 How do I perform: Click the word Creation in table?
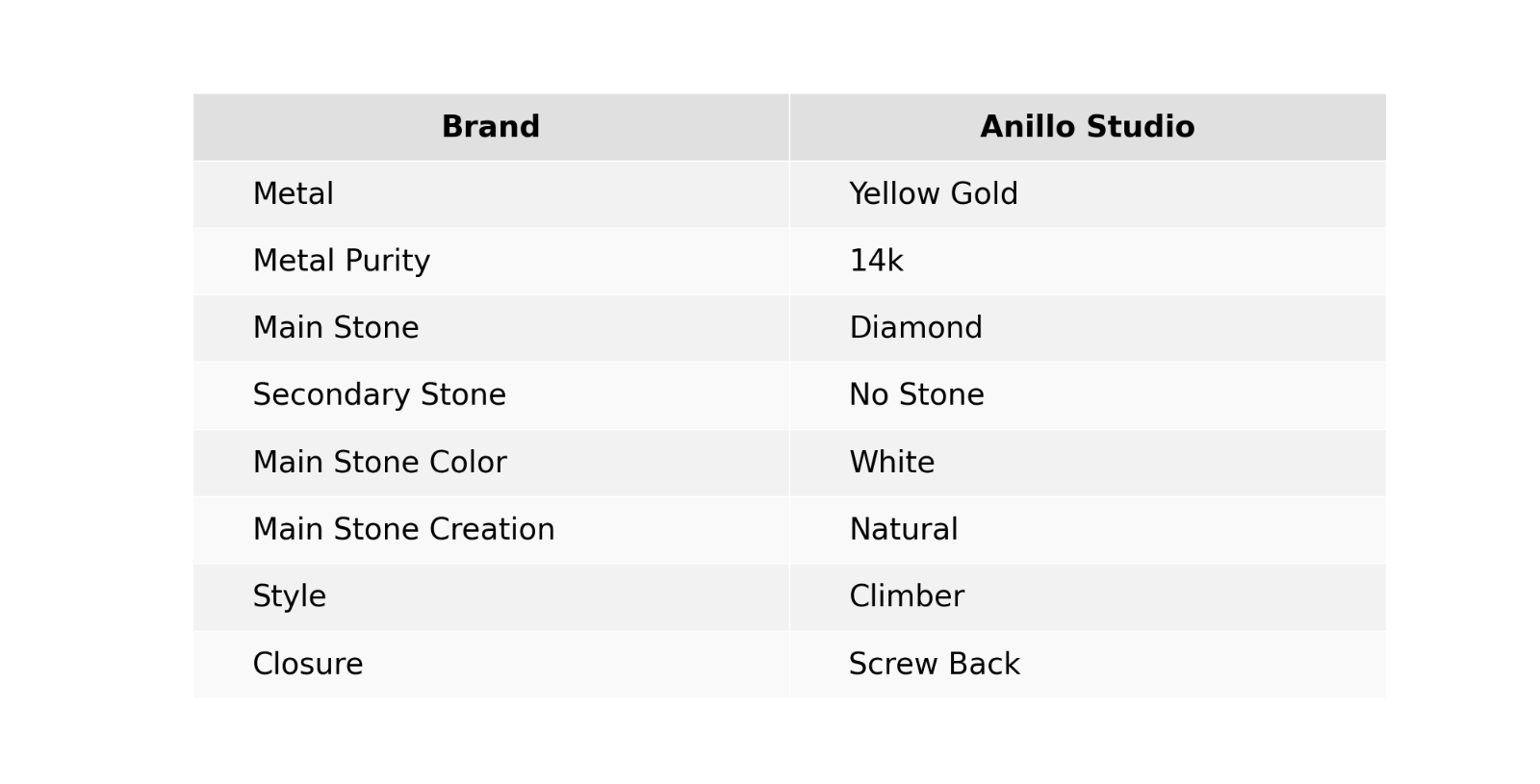pyautogui.click(x=492, y=529)
